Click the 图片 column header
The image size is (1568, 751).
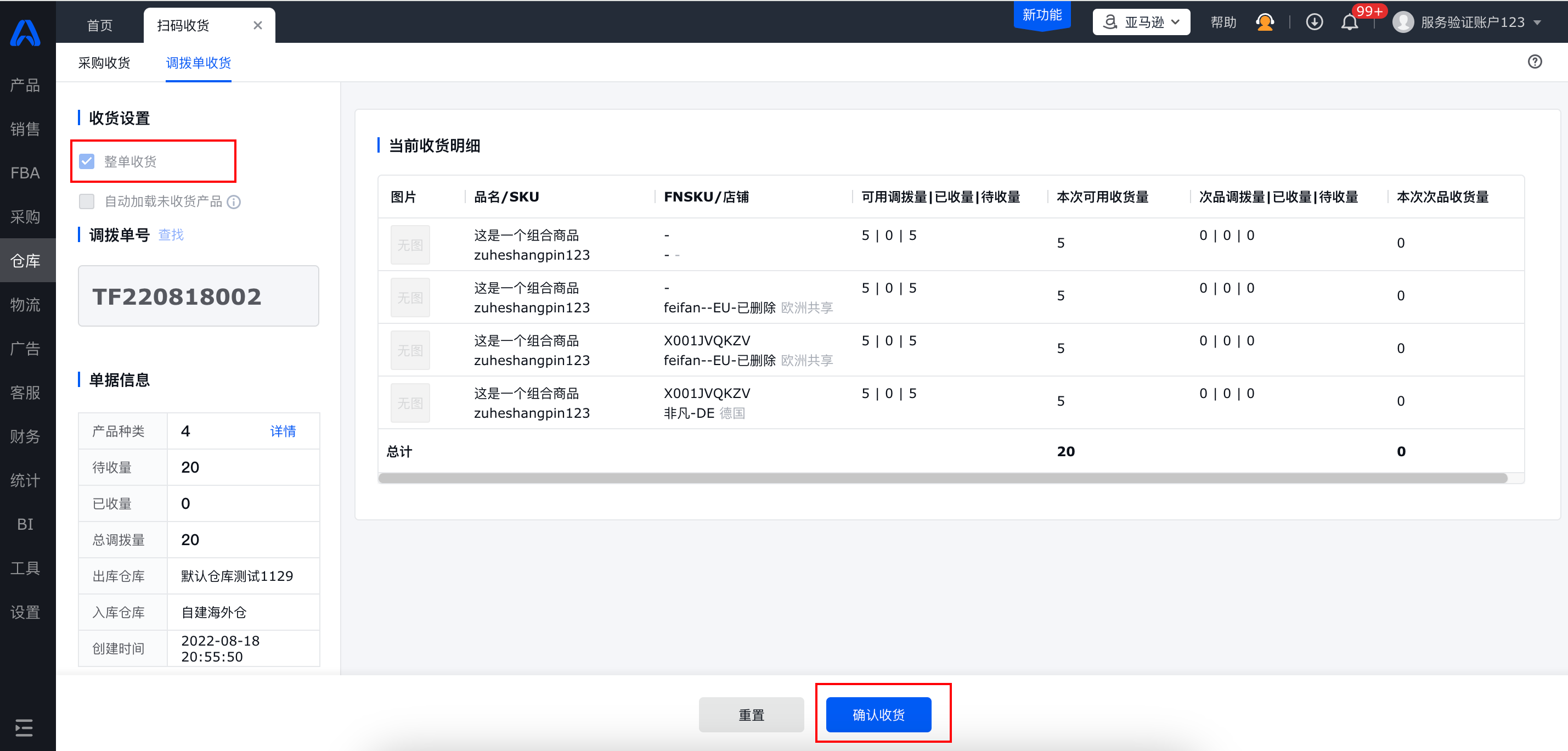pos(403,197)
